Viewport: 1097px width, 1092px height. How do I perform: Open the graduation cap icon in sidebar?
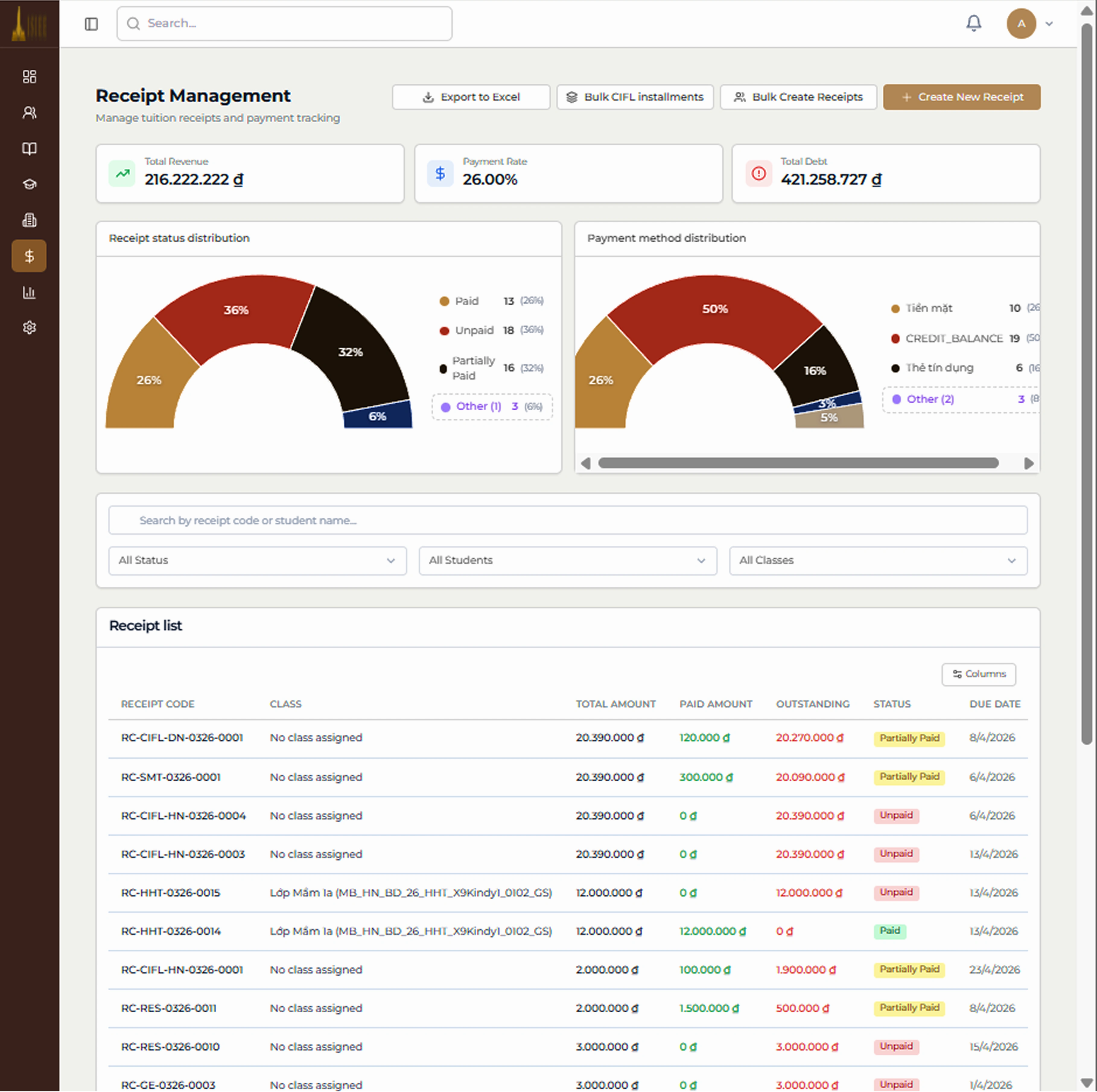point(30,184)
